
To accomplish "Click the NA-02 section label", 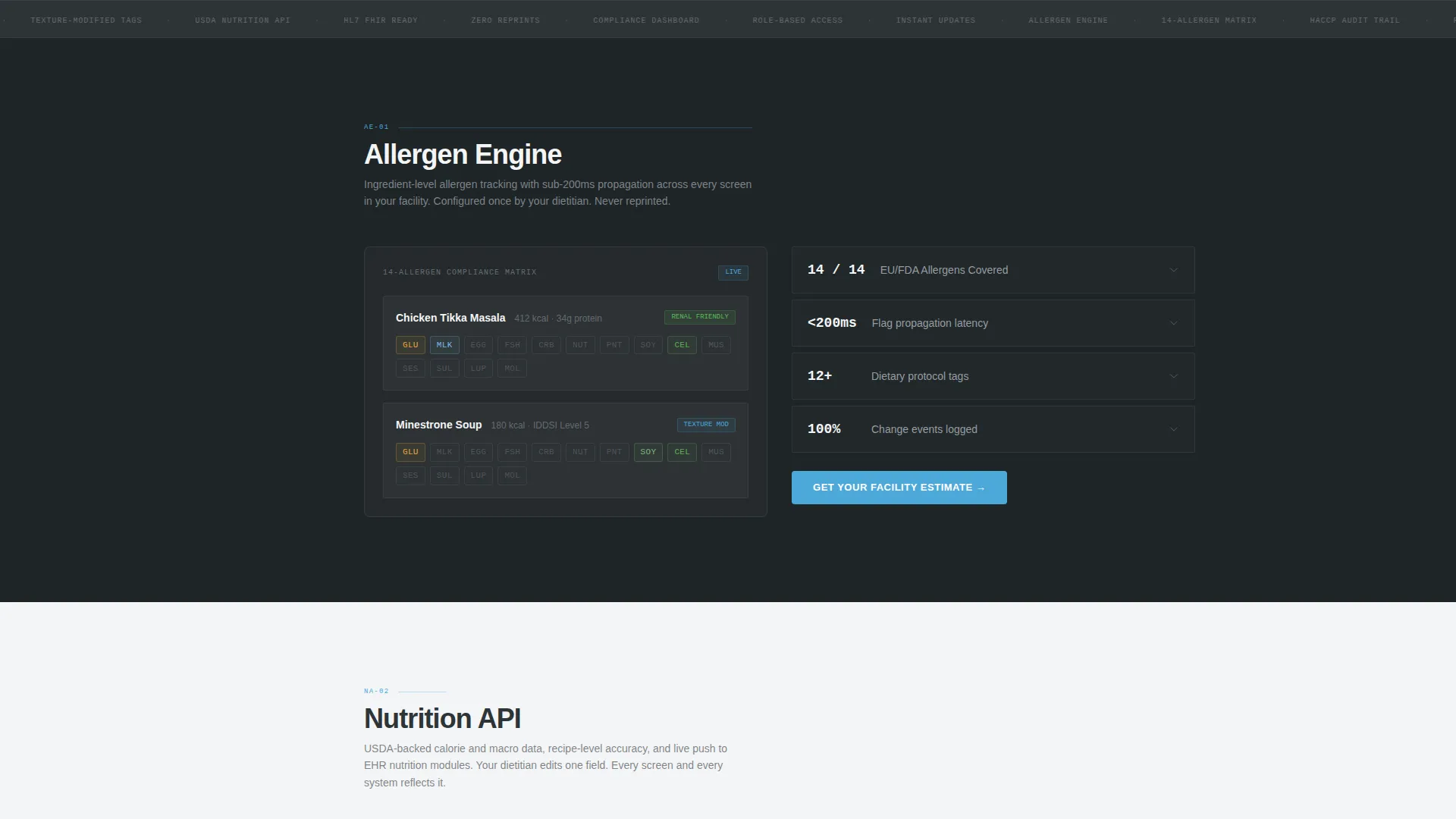I will [x=376, y=692].
